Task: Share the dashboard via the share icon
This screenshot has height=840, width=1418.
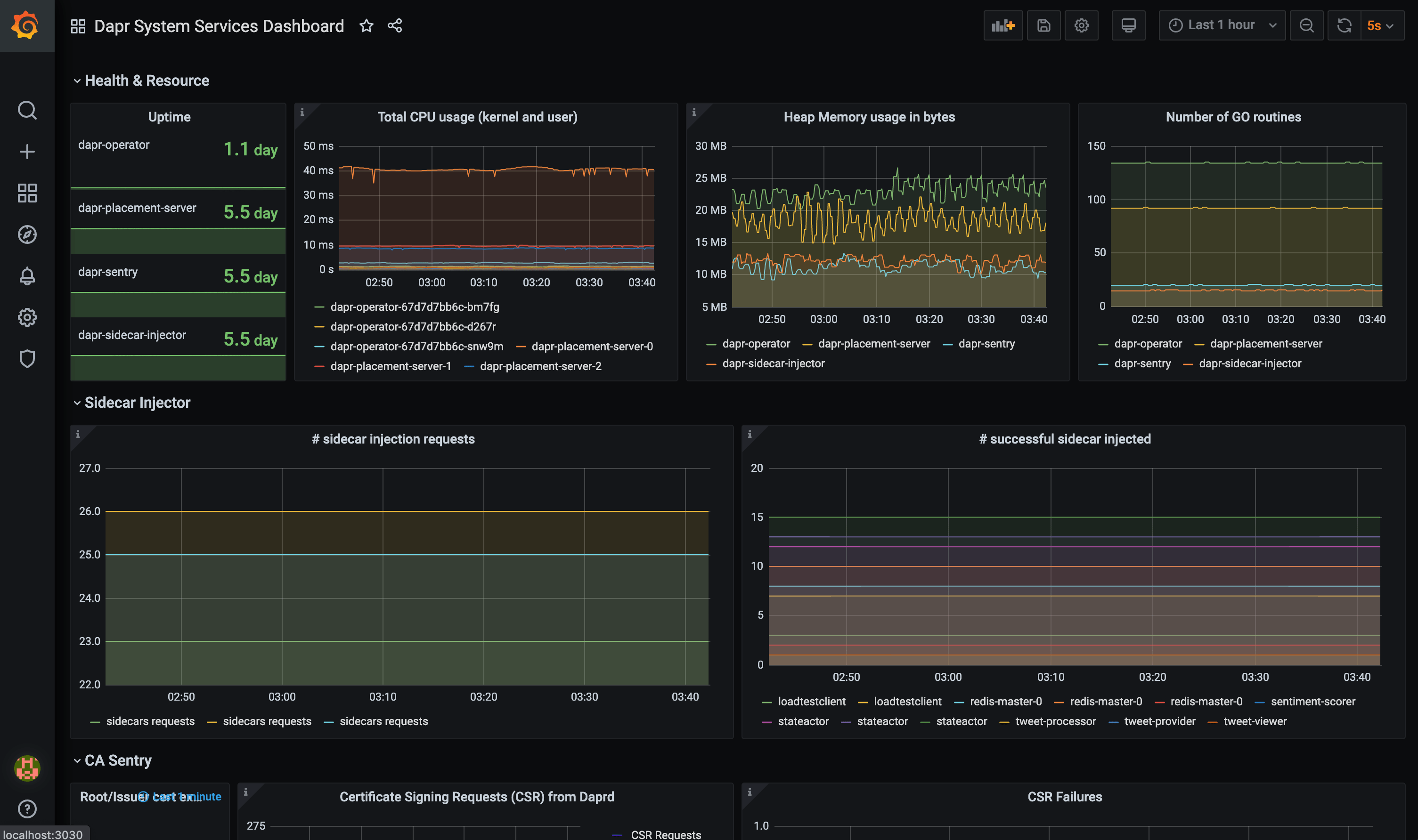Action: tap(394, 25)
